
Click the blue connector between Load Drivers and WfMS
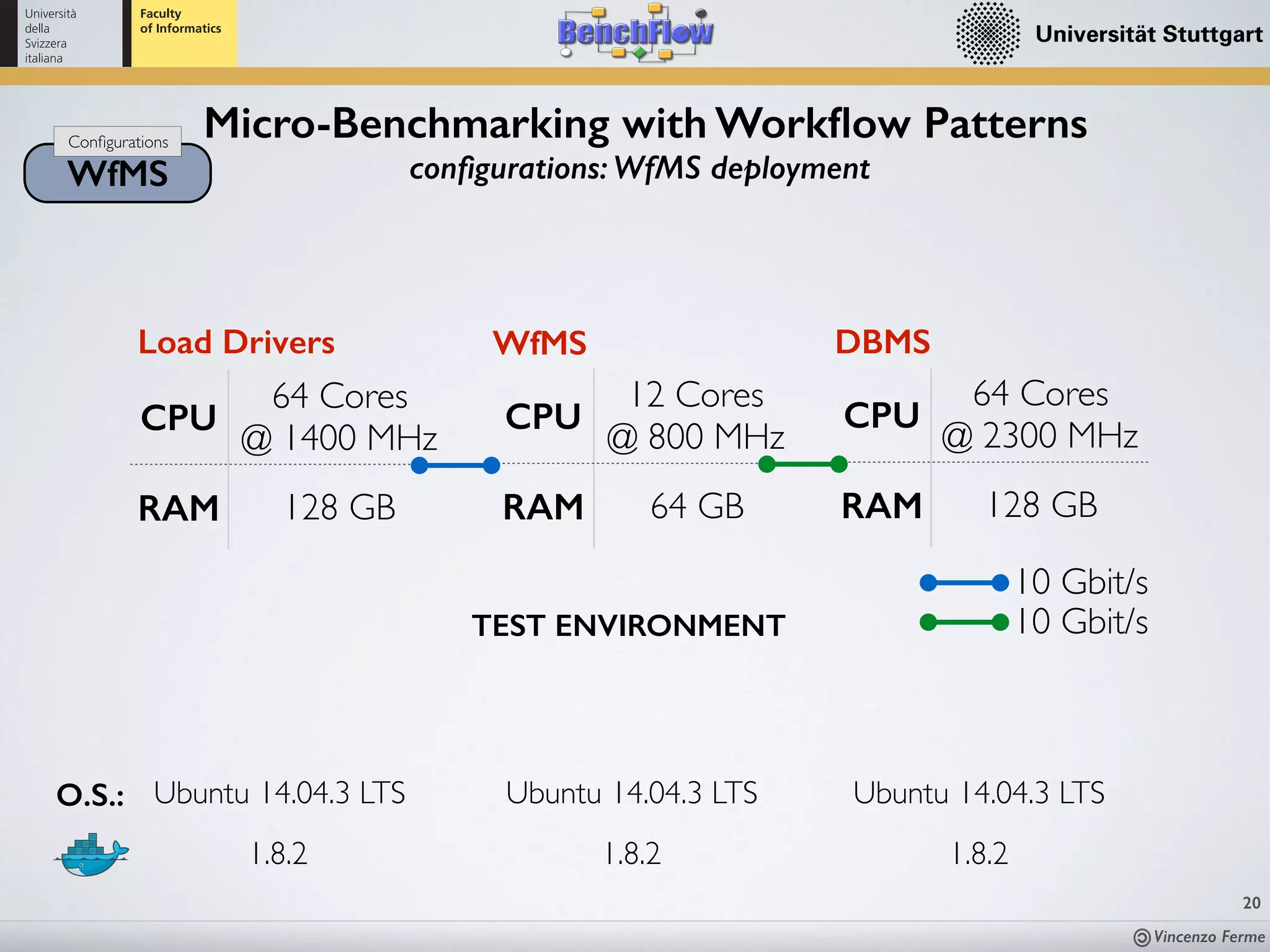455,465
